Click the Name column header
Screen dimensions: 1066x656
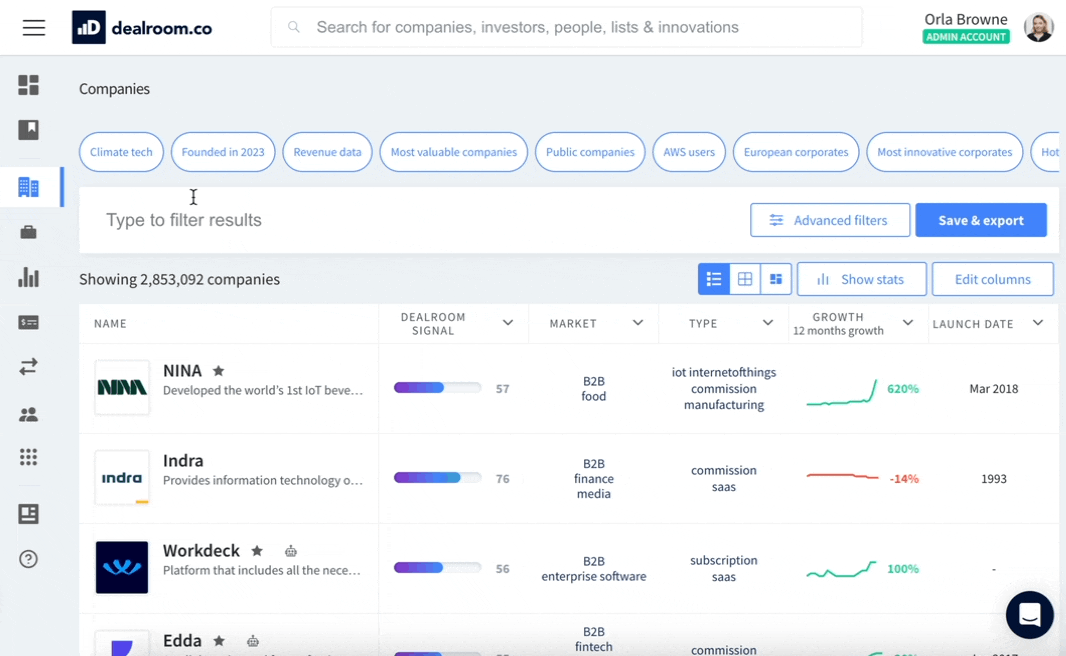110,324
